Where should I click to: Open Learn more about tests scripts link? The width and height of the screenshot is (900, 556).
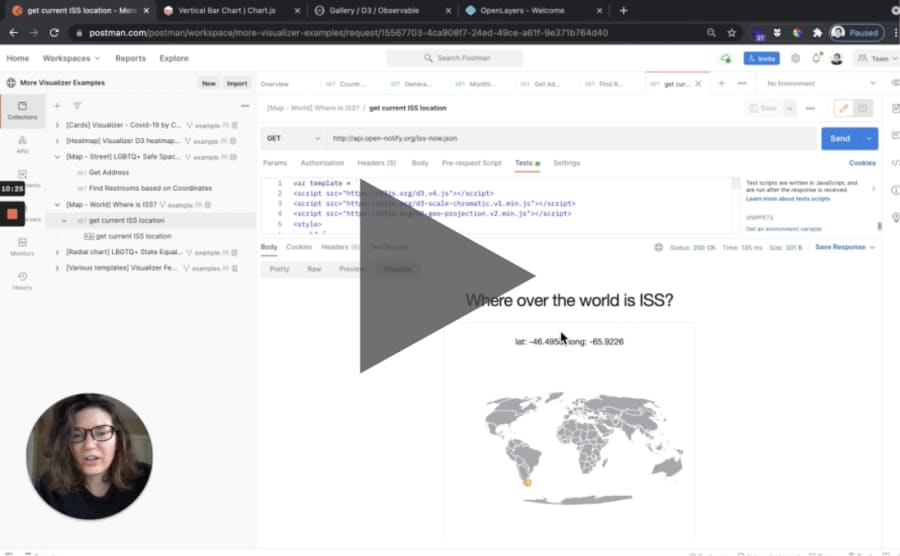tap(788, 199)
